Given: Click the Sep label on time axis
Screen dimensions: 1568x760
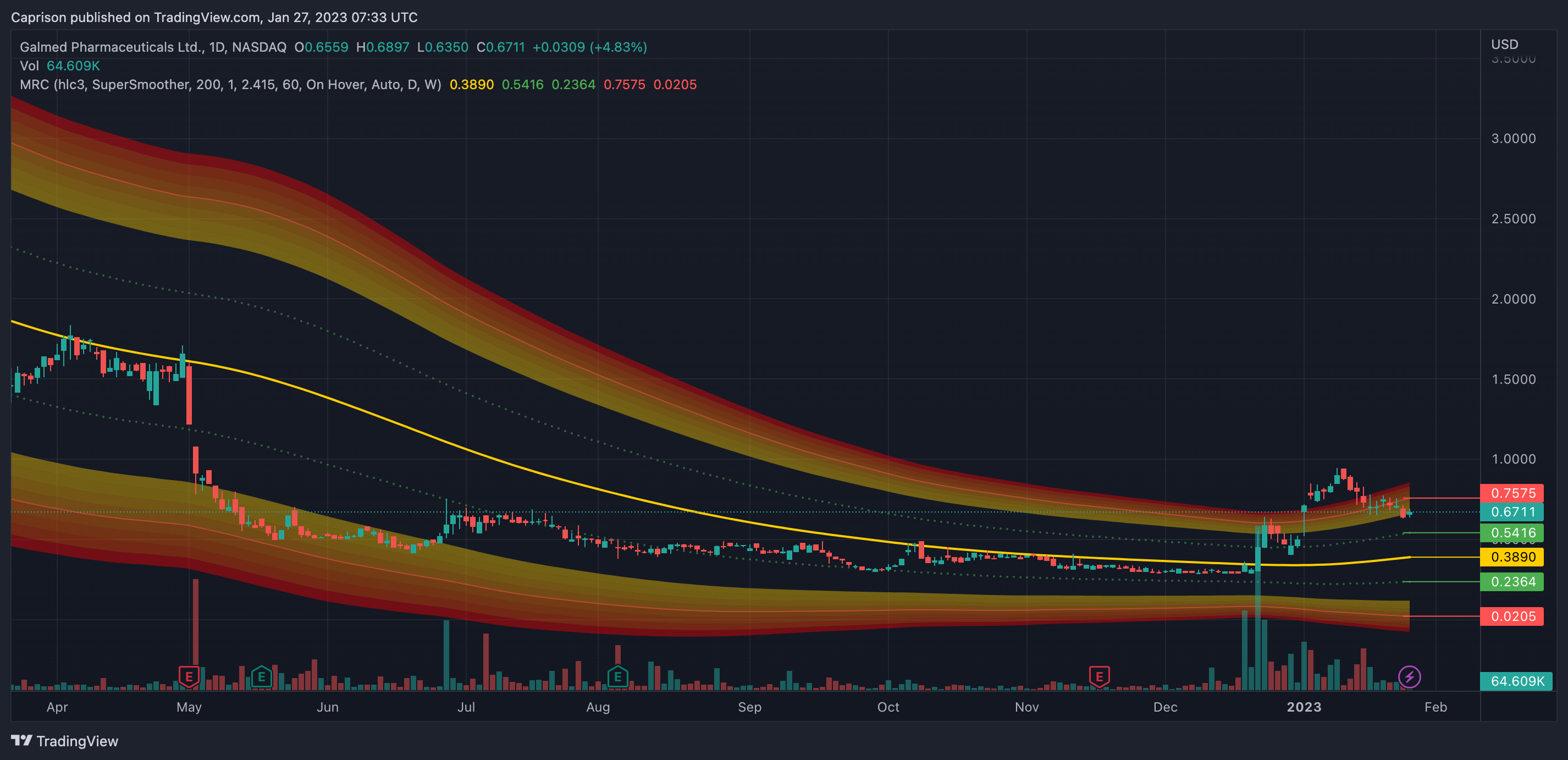Looking at the screenshot, I should 749,707.
